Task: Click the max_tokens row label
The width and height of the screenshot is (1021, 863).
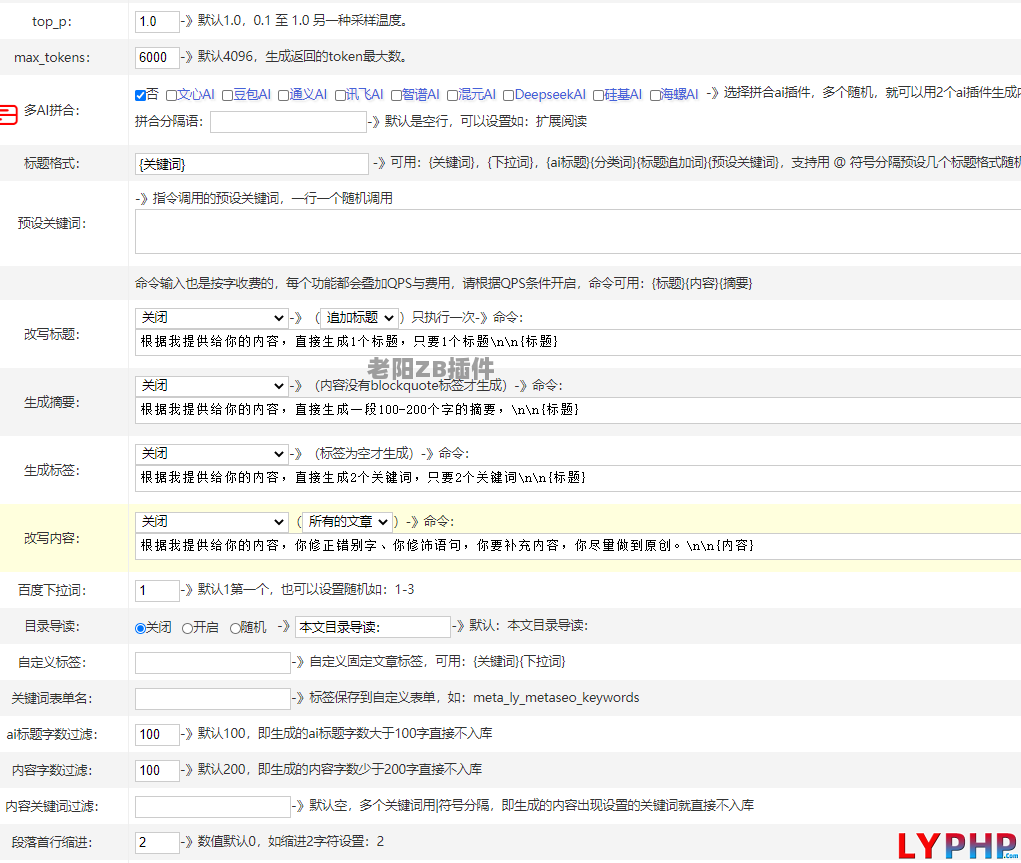Action: [52, 57]
